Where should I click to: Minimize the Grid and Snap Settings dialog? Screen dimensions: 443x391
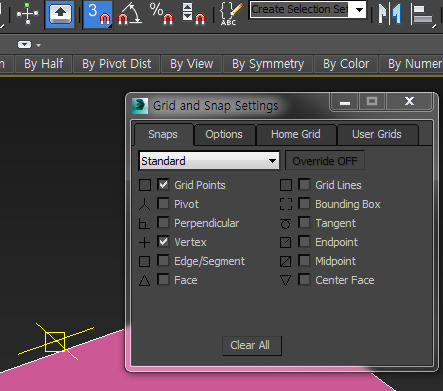tap(345, 102)
